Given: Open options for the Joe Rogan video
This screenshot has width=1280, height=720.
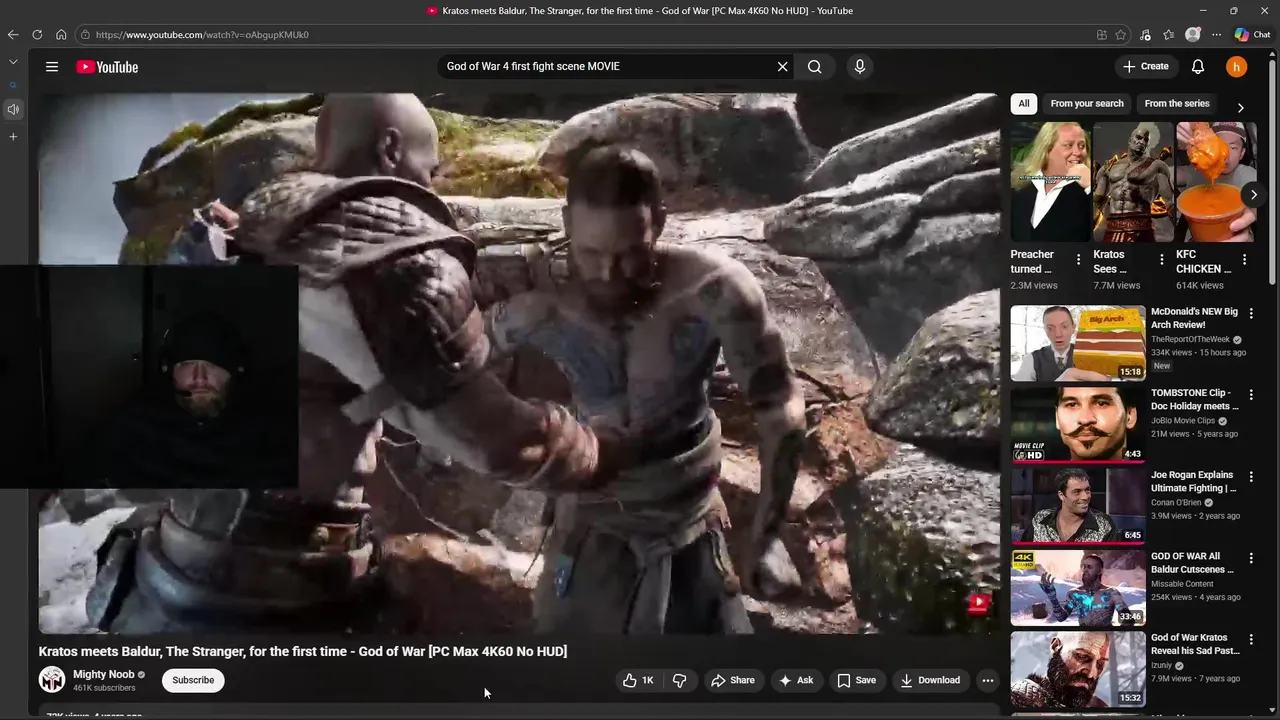Looking at the screenshot, I should pos(1251,477).
